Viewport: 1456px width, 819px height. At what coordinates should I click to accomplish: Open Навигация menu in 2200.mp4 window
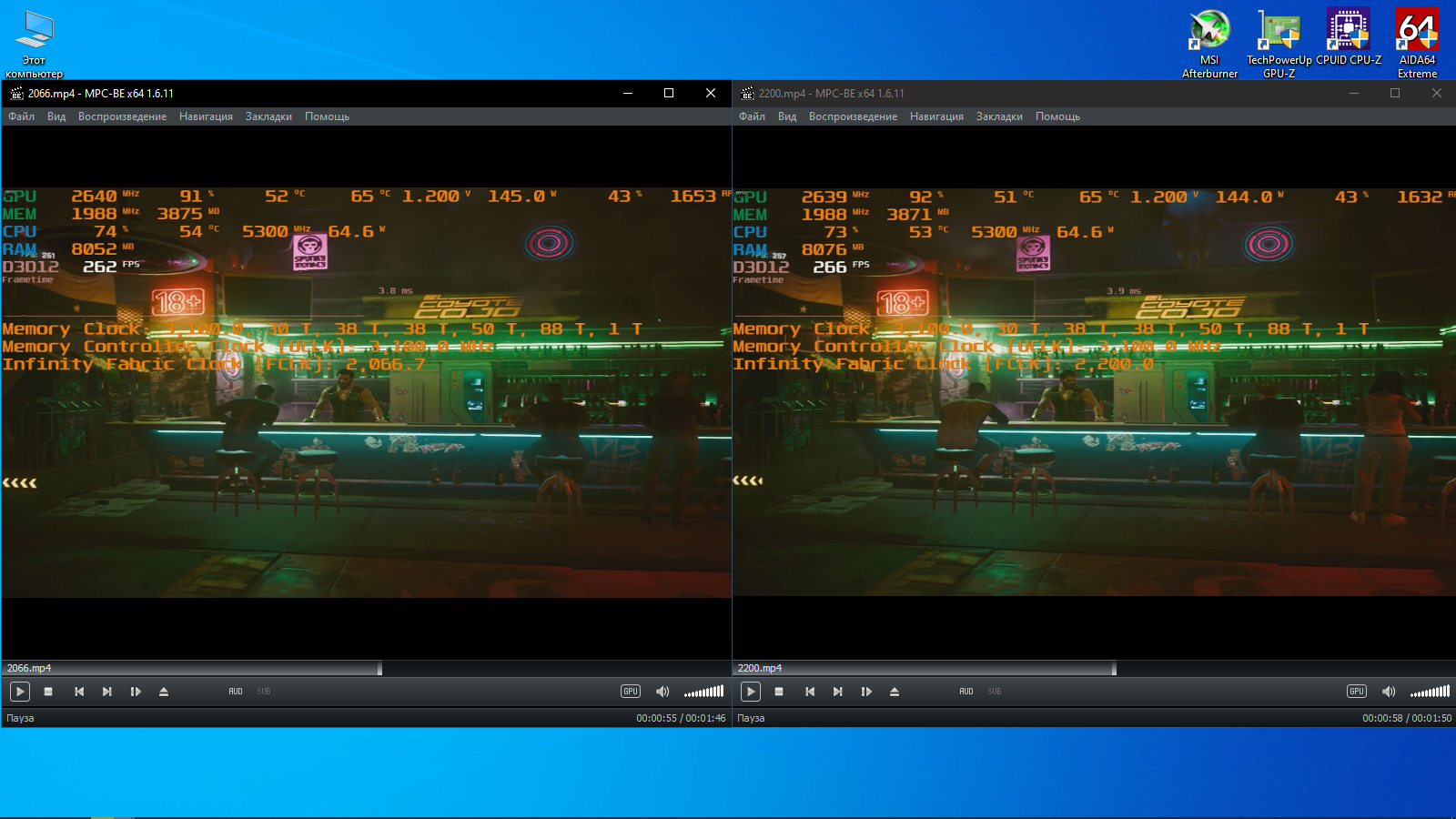[x=936, y=116]
